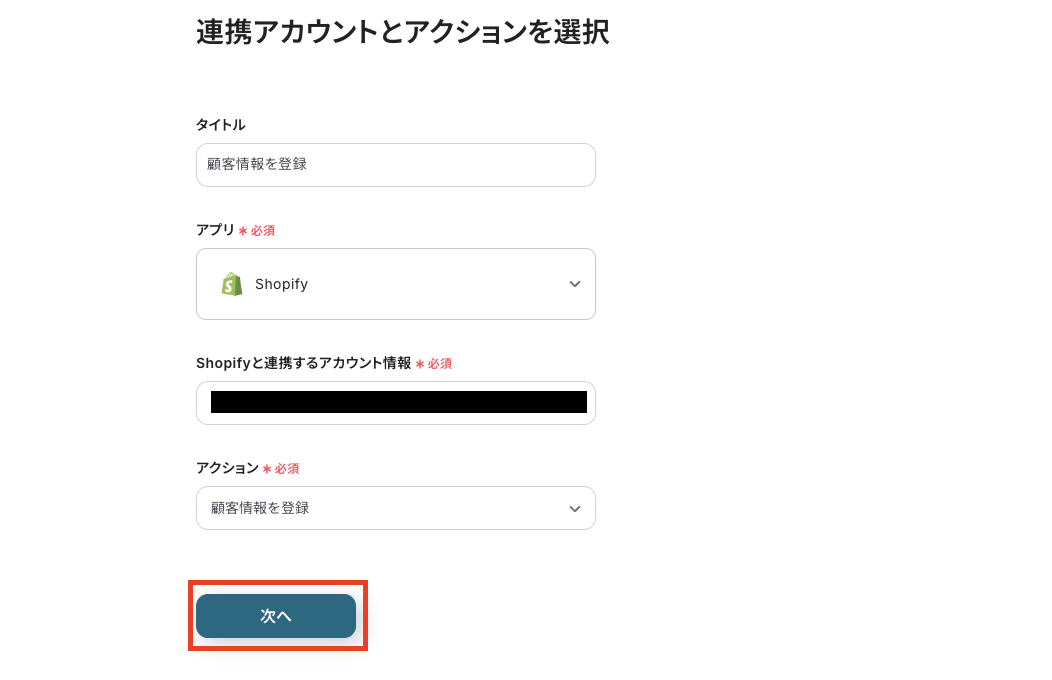
Task: Click the asterisk beside Shopify account info label
Action: point(420,364)
